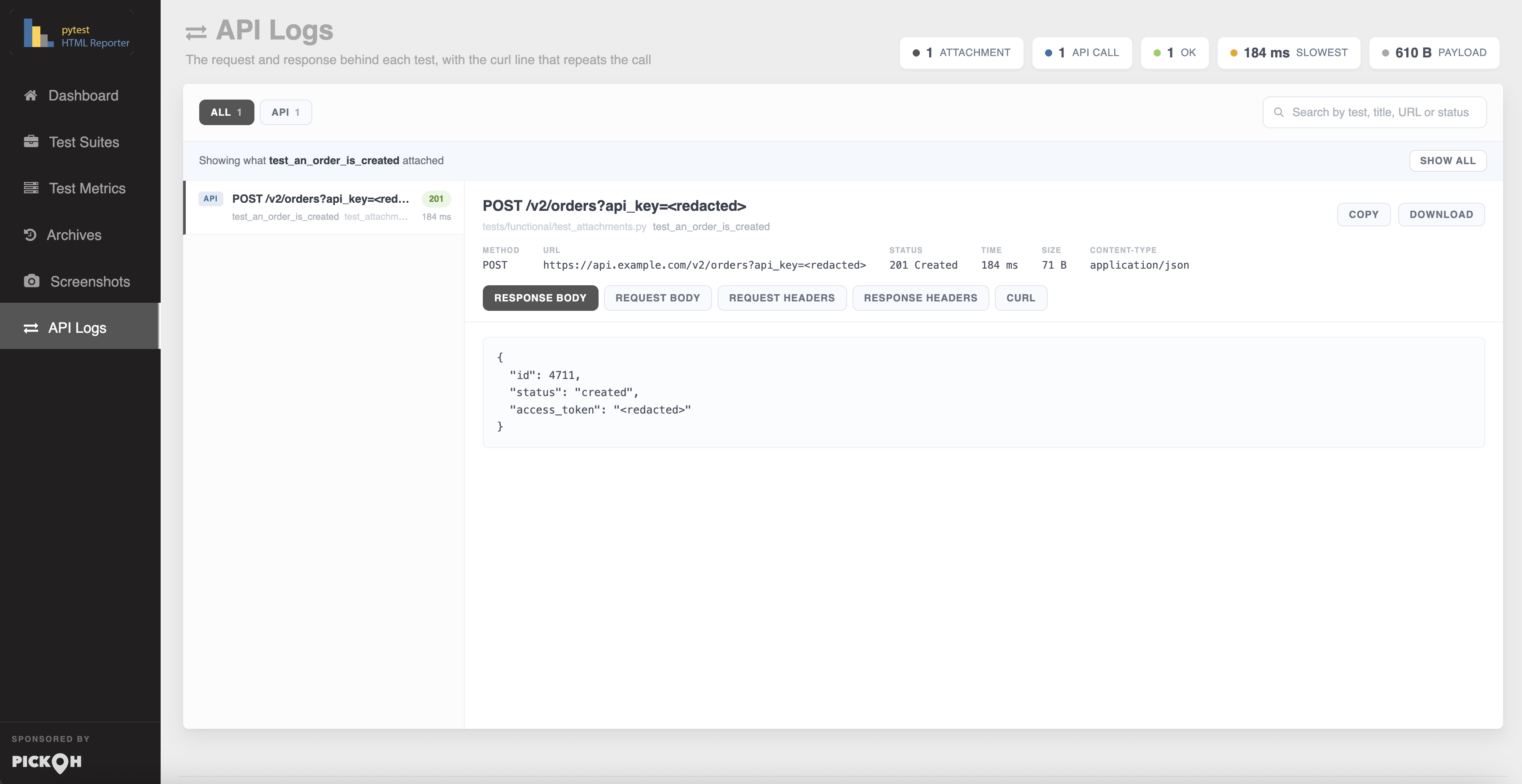Click the detail title POST /v2/orders heading

click(x=614, y=205)
